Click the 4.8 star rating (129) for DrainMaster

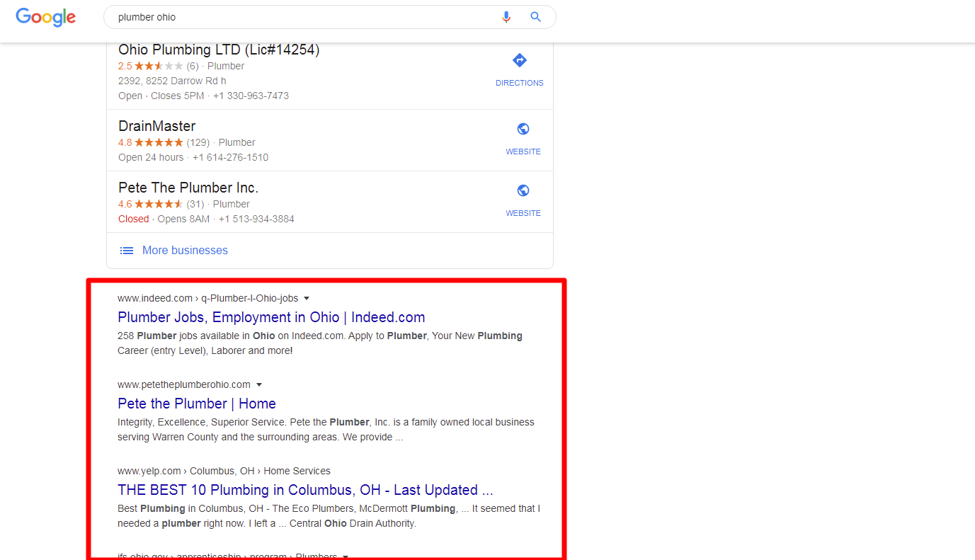[x=164, y=142]
